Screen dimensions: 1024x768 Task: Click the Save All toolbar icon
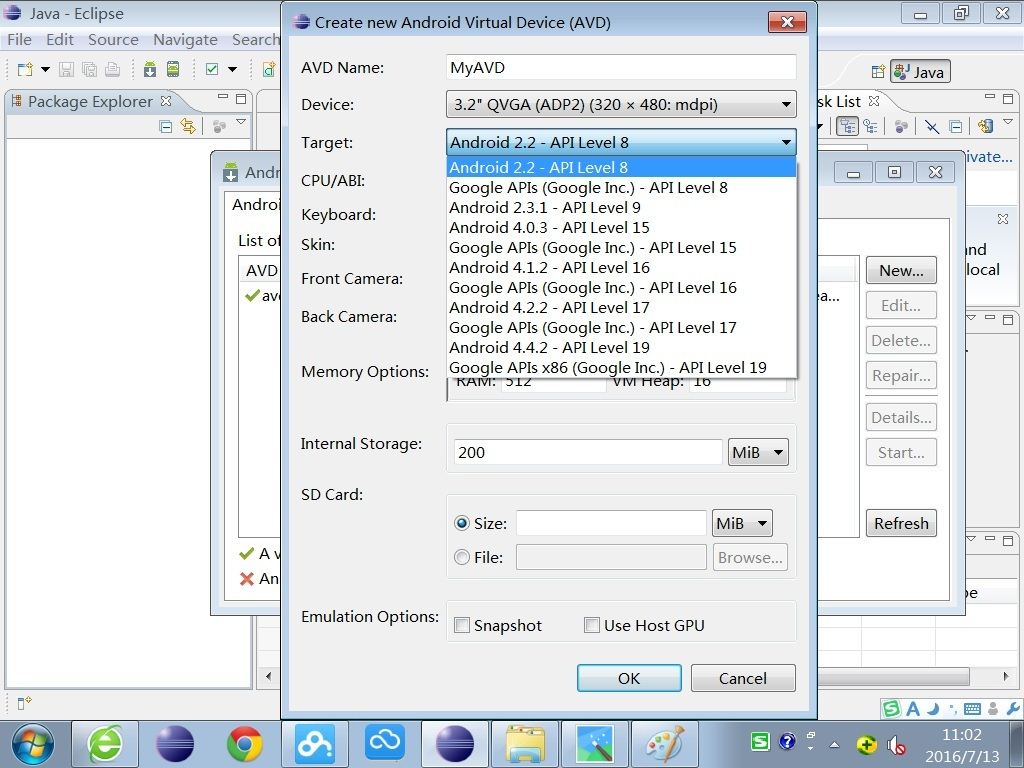pyautogui.click(x=89, y=69)
